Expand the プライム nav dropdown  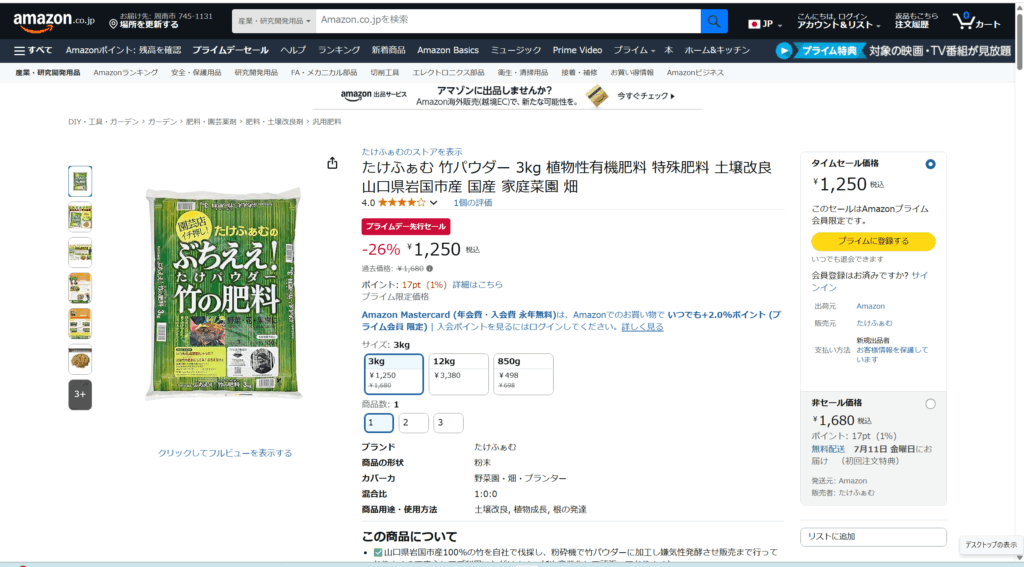634,50
